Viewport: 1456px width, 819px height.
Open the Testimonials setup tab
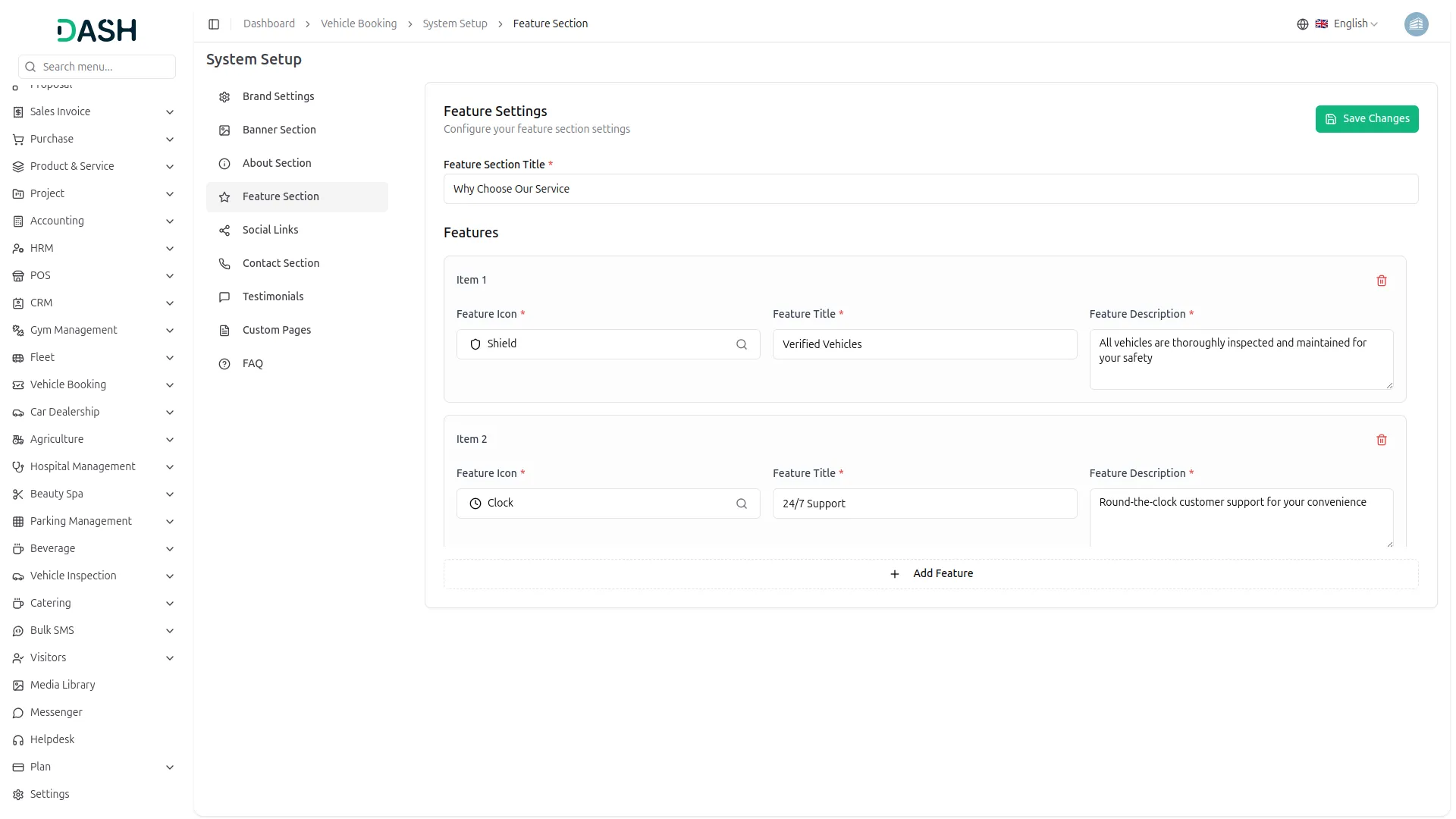pos(273,297)
